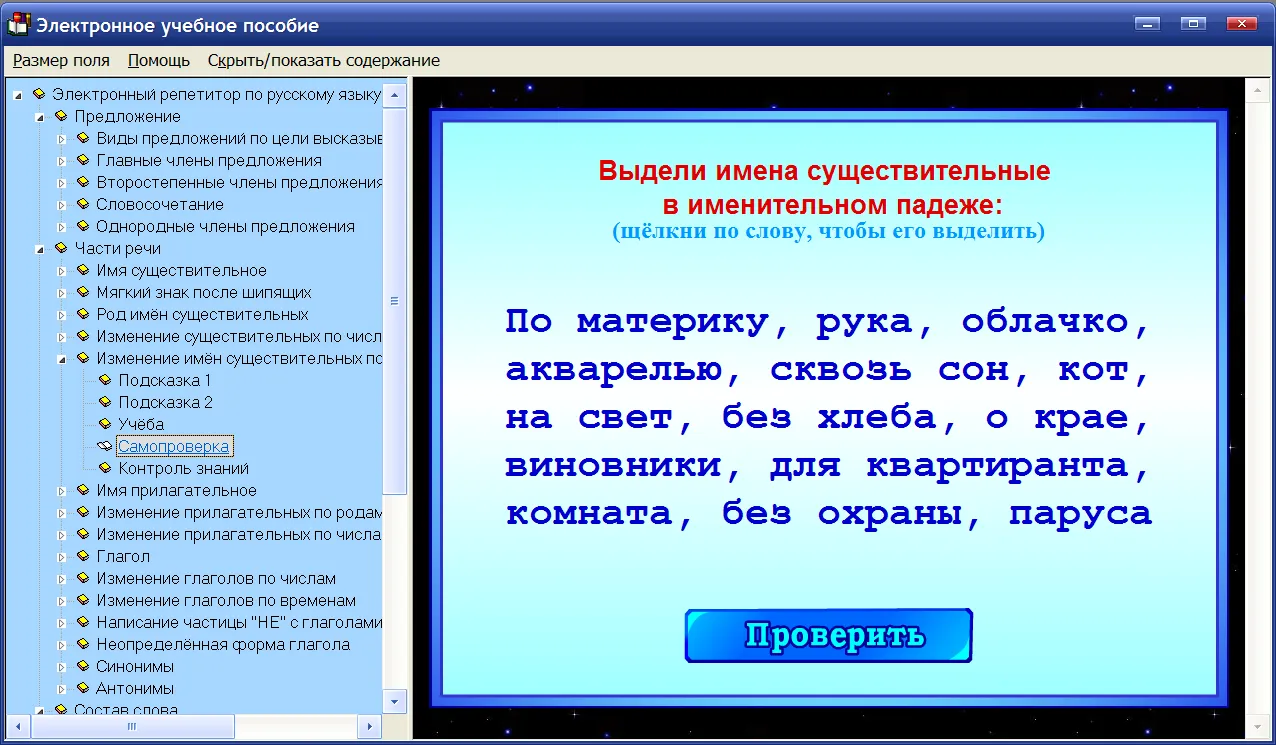
Task: Click application icon in the title bar
Action: point(18,25)
